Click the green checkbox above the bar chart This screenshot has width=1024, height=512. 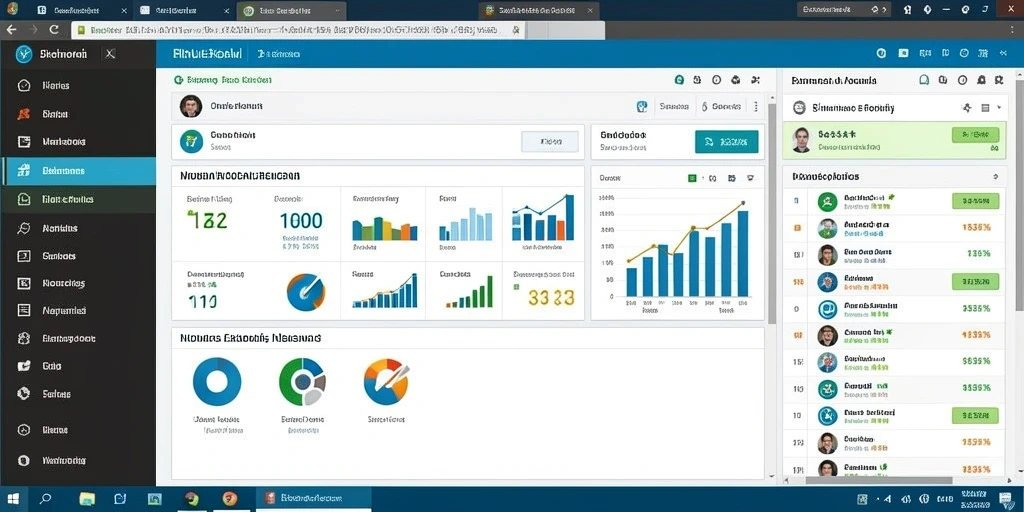tap(692, 178)
